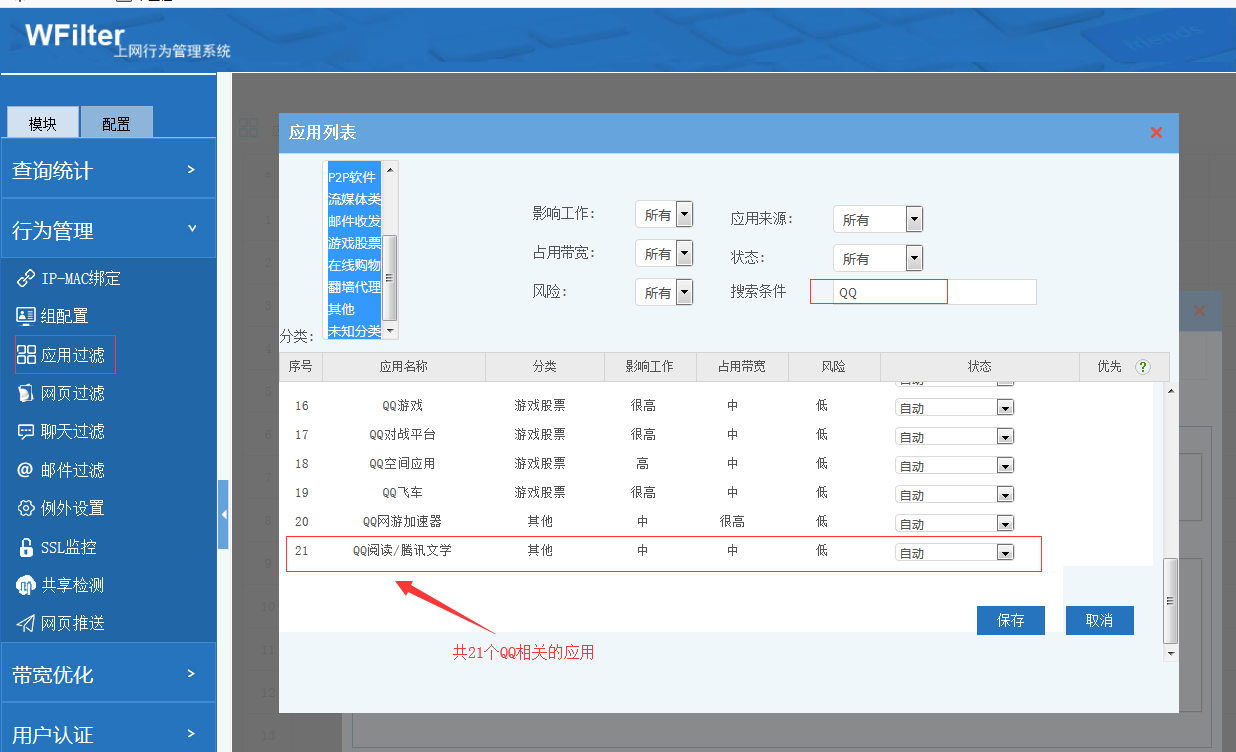1236x752 pixels.
Task: Switch to the 配置 tab
Action: click(116, 123)
